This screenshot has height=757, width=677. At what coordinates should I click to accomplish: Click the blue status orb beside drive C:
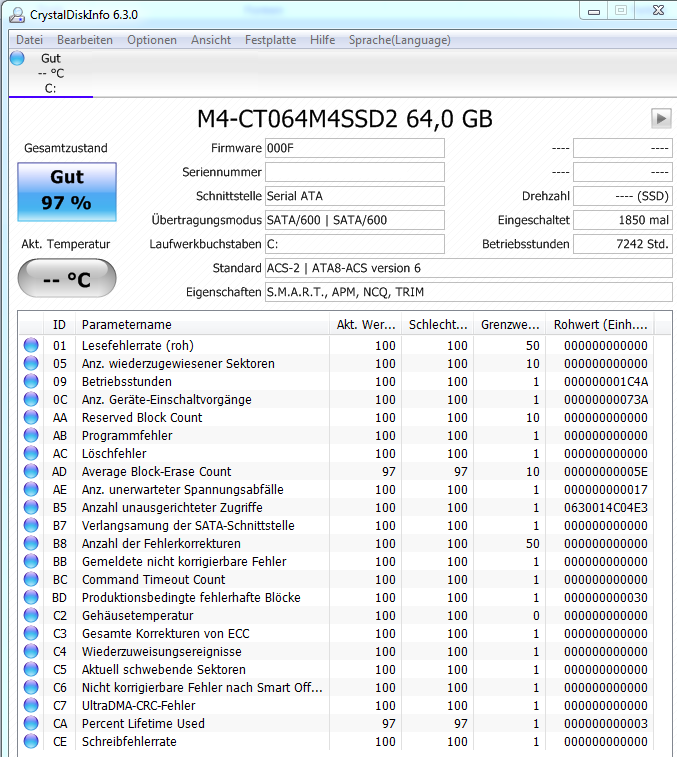point(17,58)
